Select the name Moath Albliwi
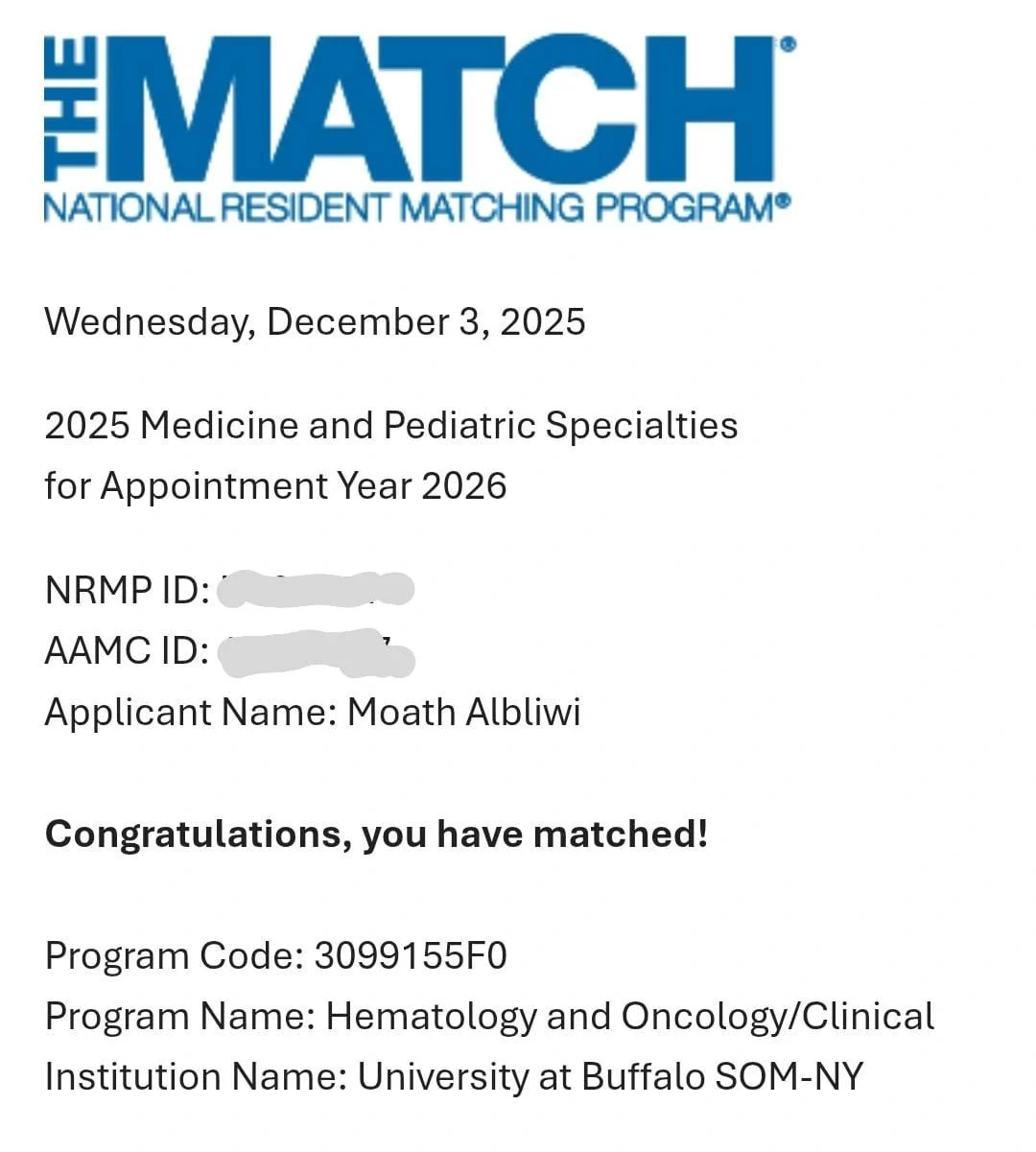Viewport: 1036px width, 1152px height. pos(463,713)
